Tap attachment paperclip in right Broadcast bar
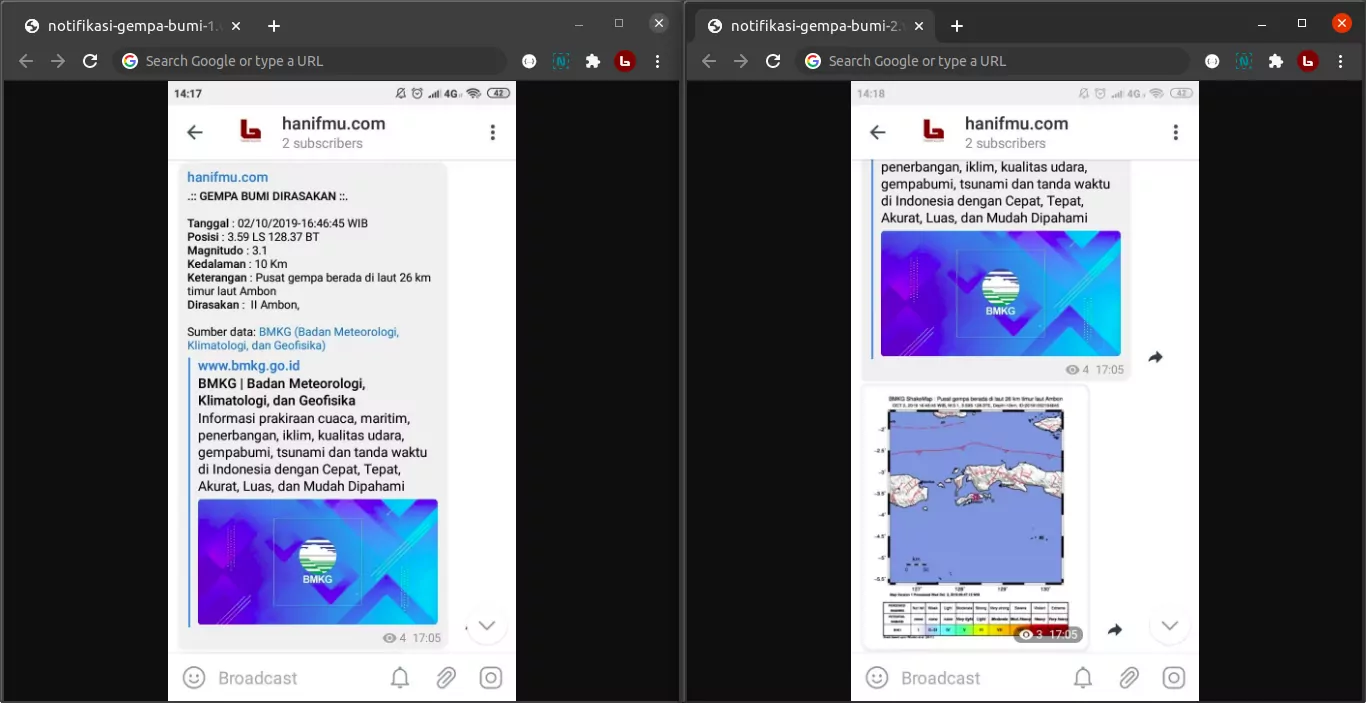The width and height of the screenshot is (1366, 703). (1129, 678)
